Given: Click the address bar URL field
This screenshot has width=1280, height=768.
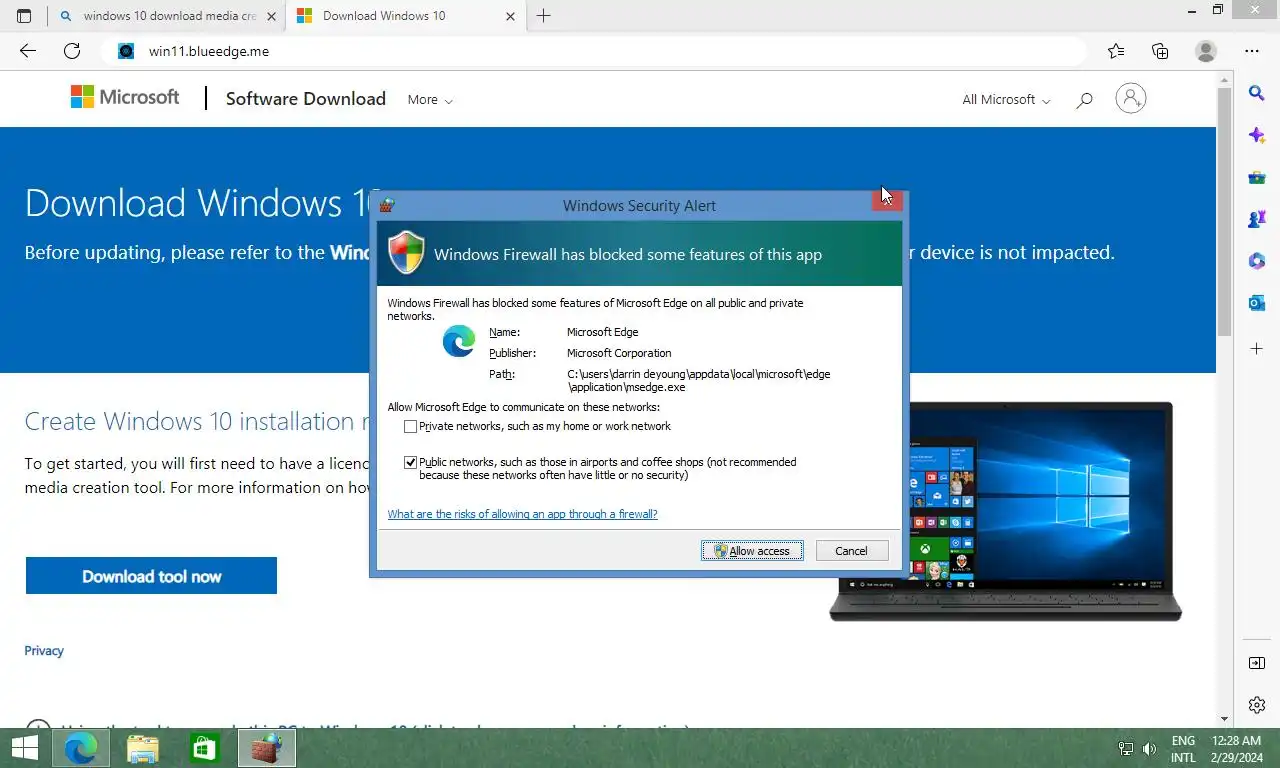Looking at the screenshot, I should 594,51.
